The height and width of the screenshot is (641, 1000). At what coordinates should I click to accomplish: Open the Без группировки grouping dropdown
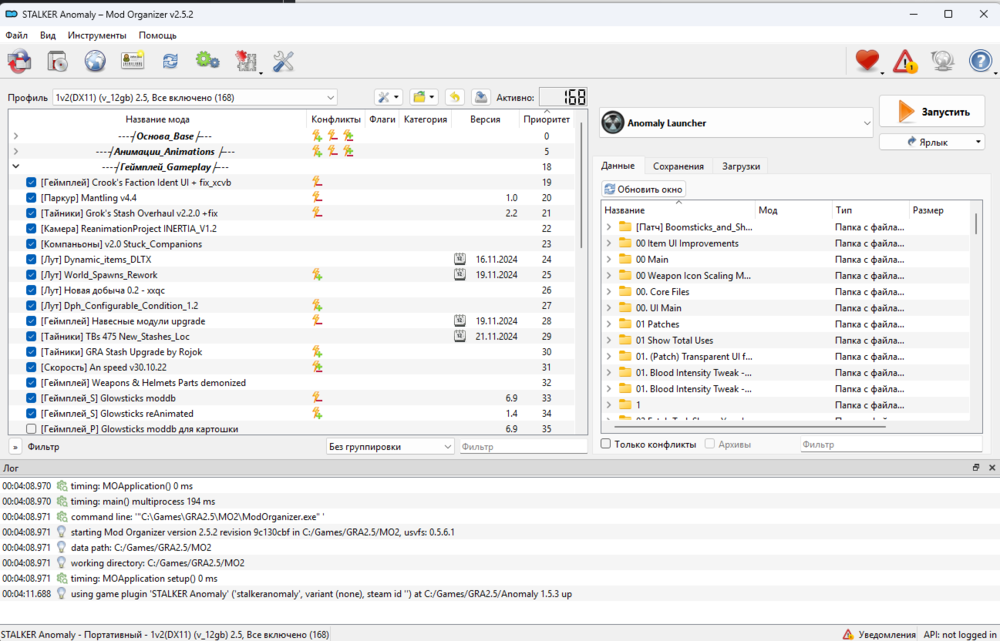coord(390,446)
